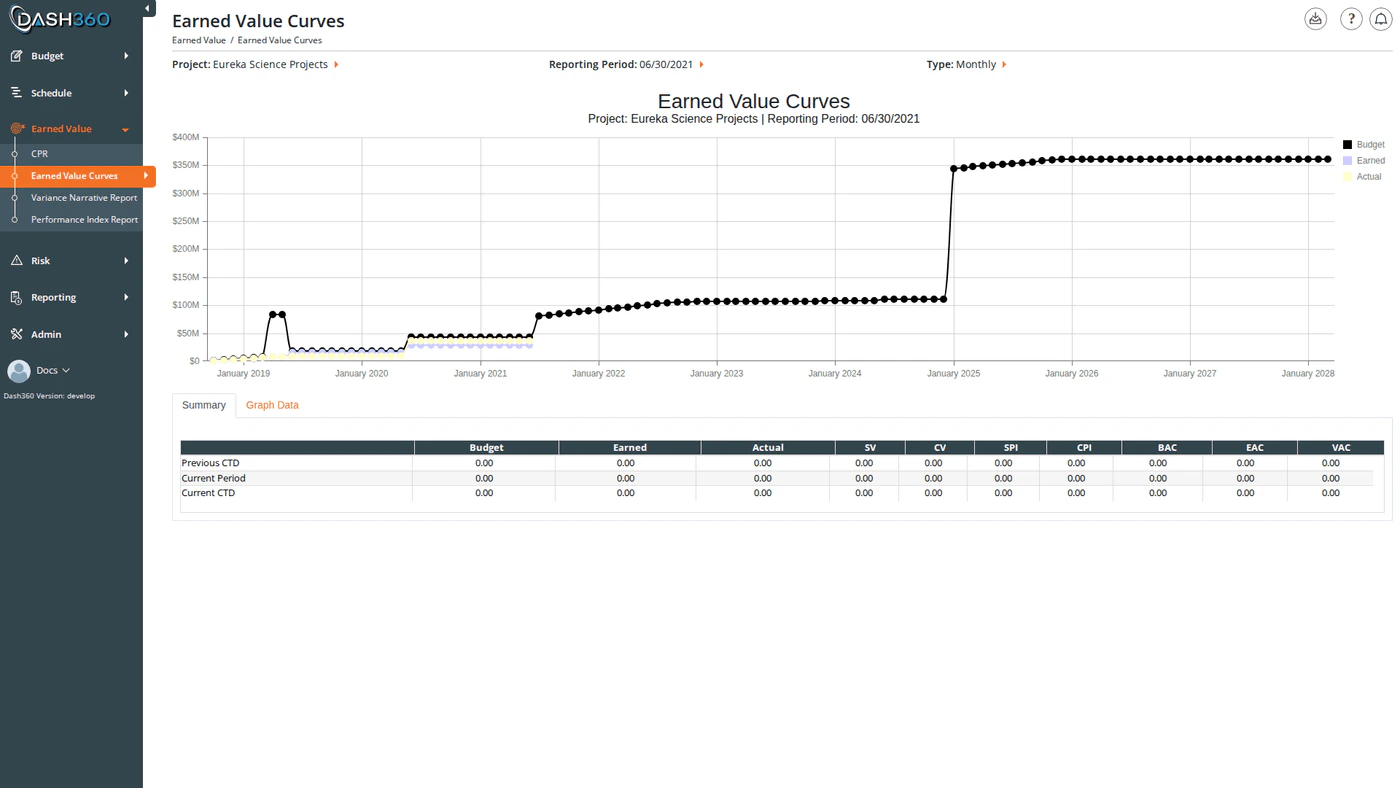Screen dimensions: 1400x788
Task: Click the Admin tools icon
Action: pyautogui.click(x=15, y=333)
